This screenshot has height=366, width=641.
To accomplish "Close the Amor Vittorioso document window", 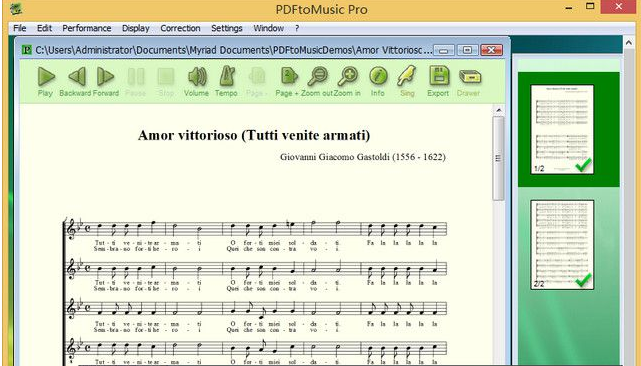I will click(x=491, y=50).
